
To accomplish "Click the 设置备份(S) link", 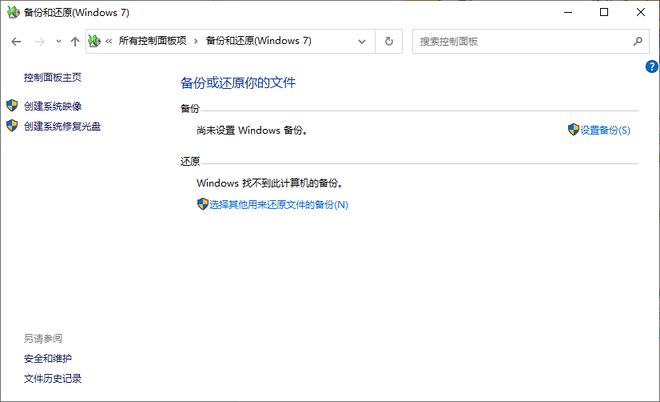I will [x=605, y=130].
